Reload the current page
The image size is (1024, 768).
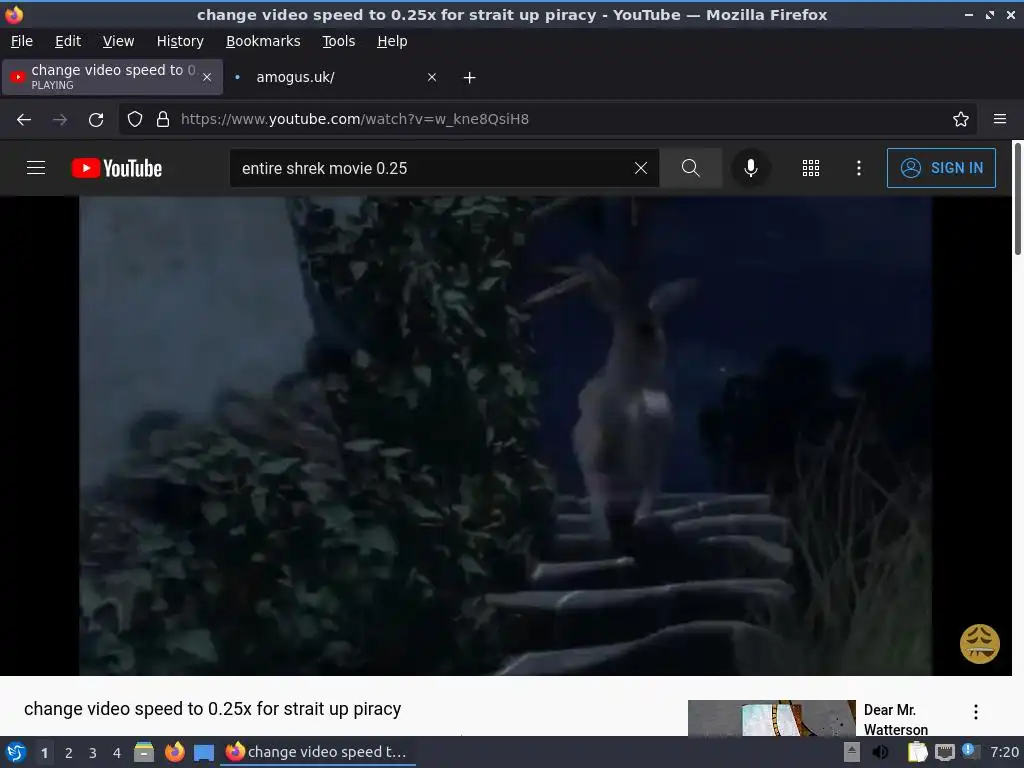(96, 120)
